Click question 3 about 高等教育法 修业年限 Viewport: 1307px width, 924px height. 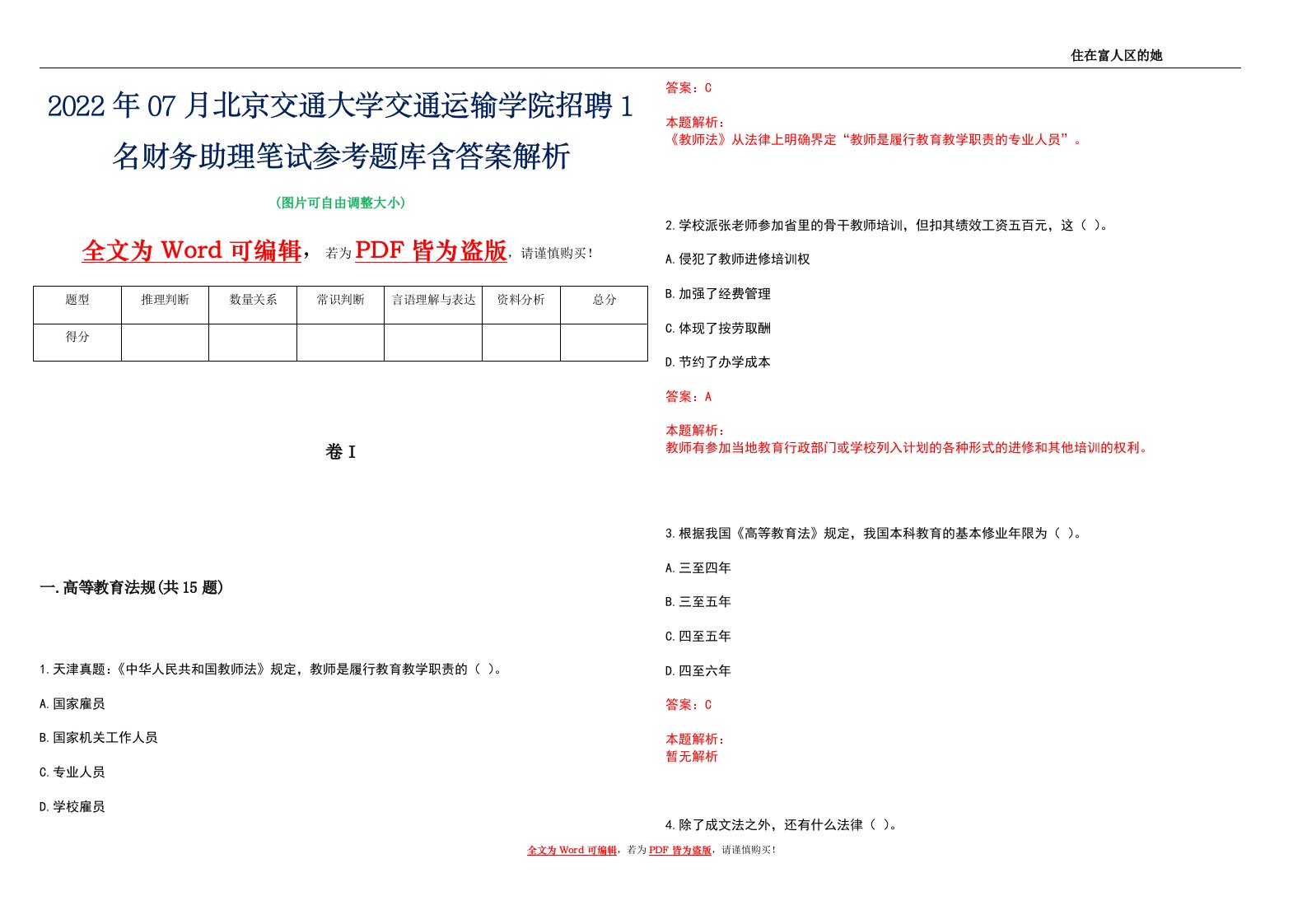[x=874, y=534]
